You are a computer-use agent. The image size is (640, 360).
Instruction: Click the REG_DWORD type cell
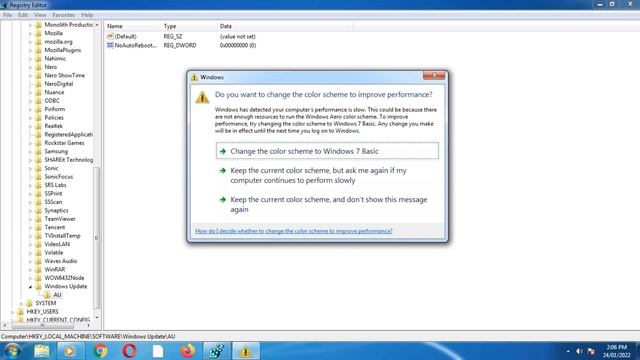pyautogui.click(x=180, y=45)
